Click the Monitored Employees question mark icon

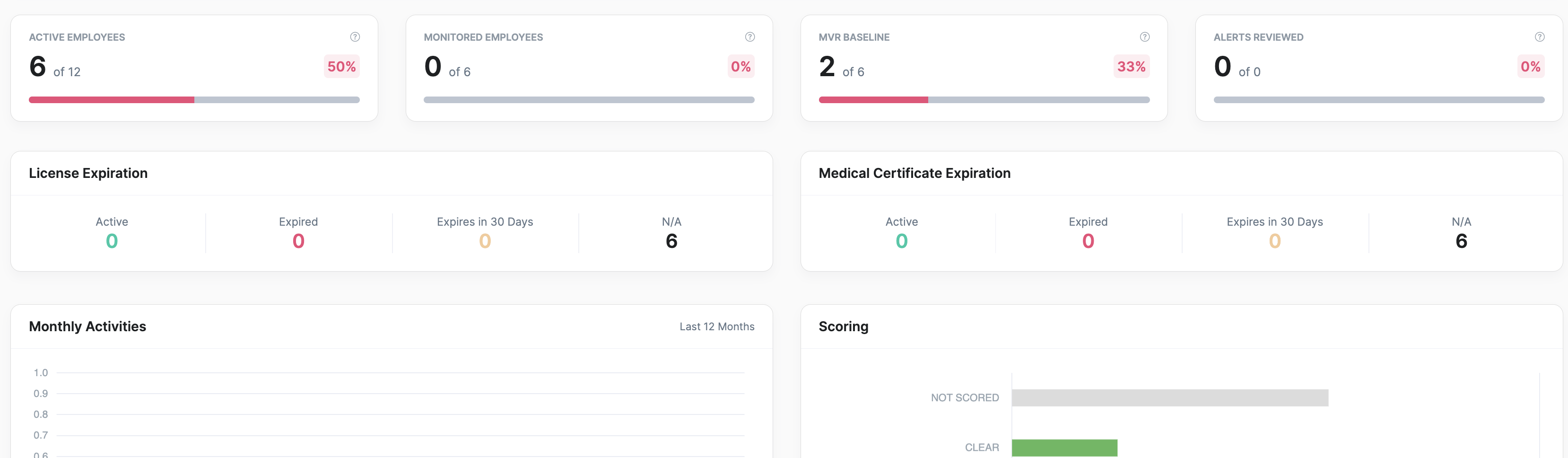(749, 36)
